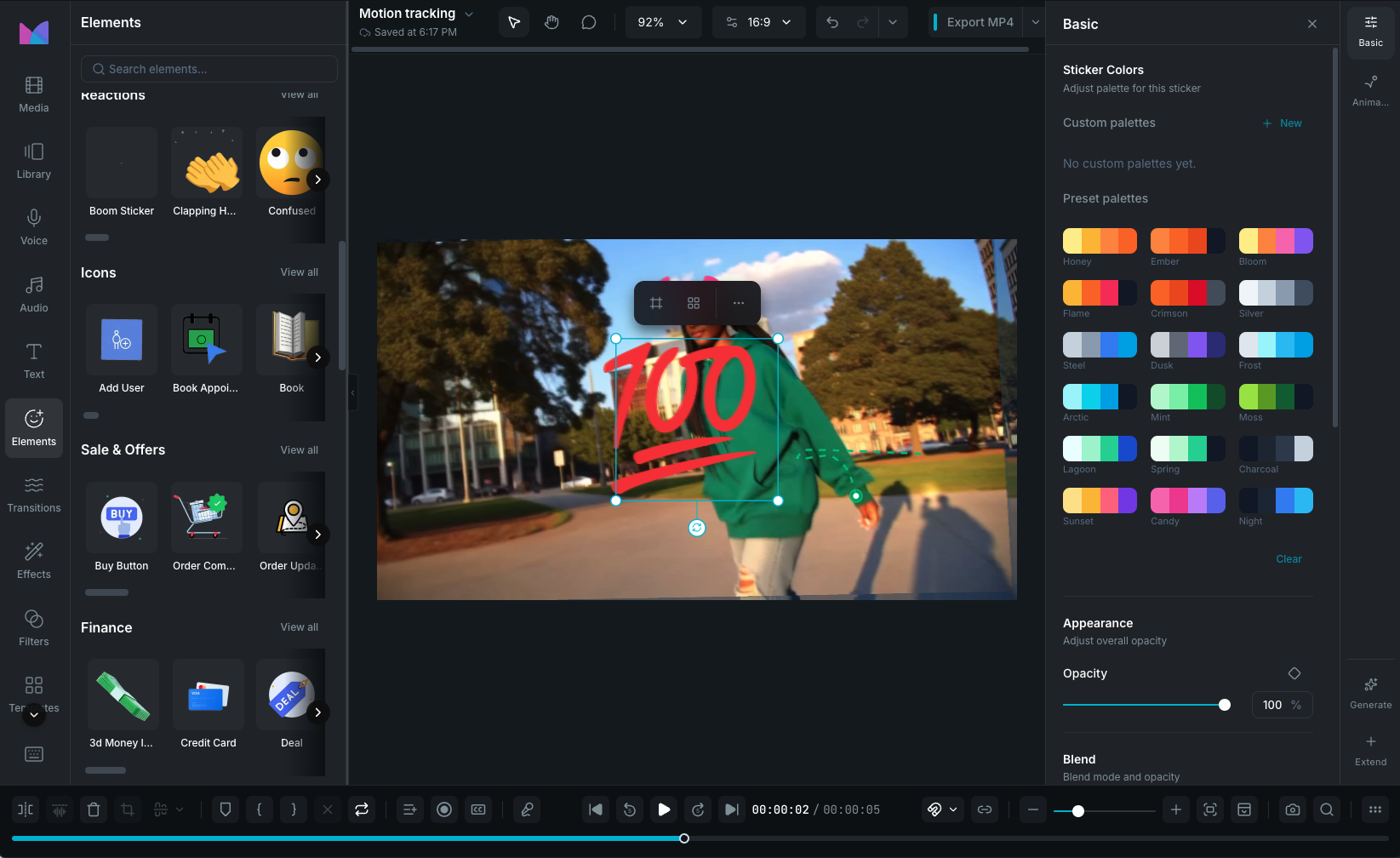Select the hand pan tool
This screenshot has width=1400, height=858.
click(551, 22)
